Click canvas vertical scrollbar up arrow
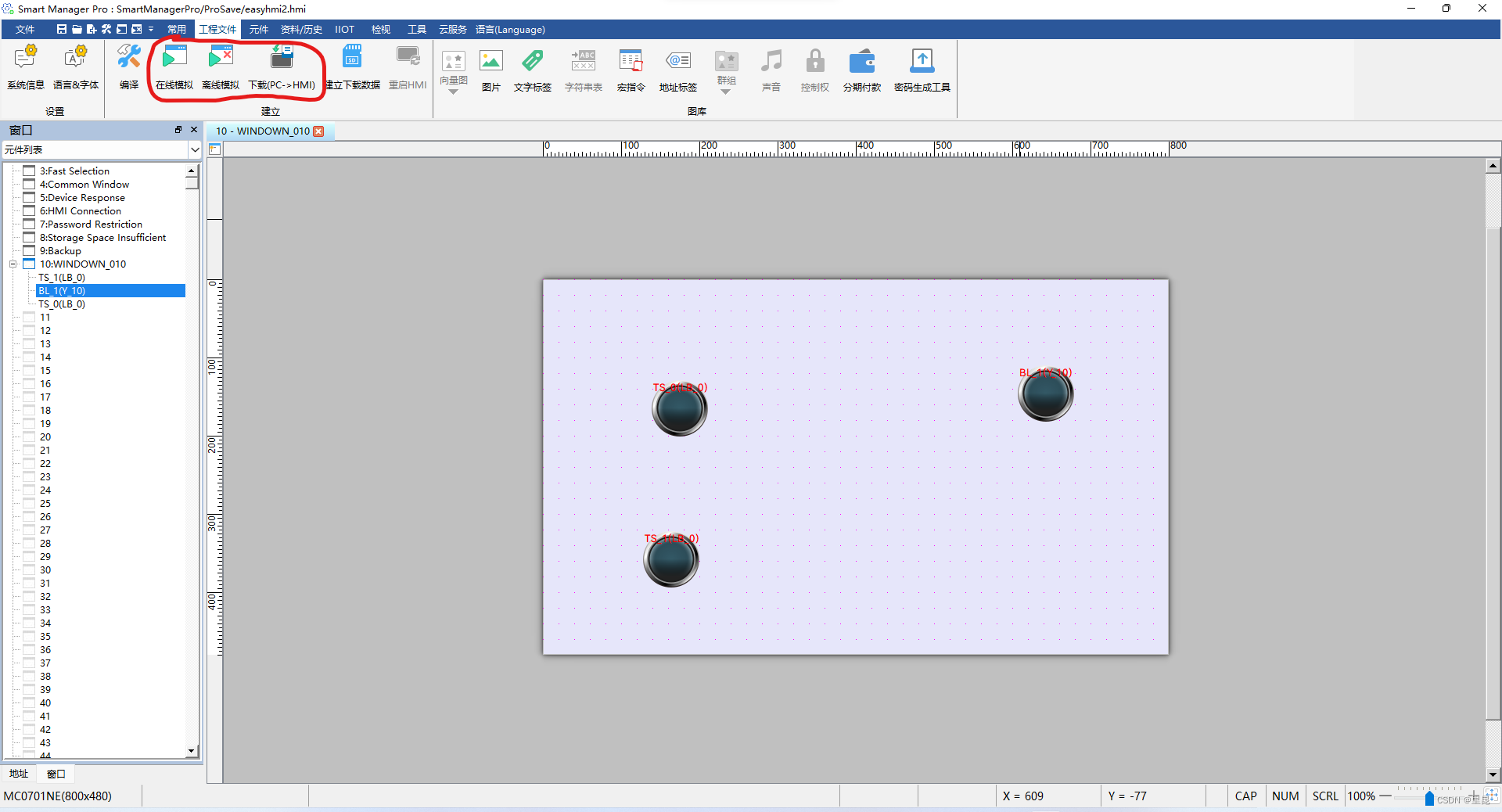1502x812 pixels. (x=1493, y=166)
